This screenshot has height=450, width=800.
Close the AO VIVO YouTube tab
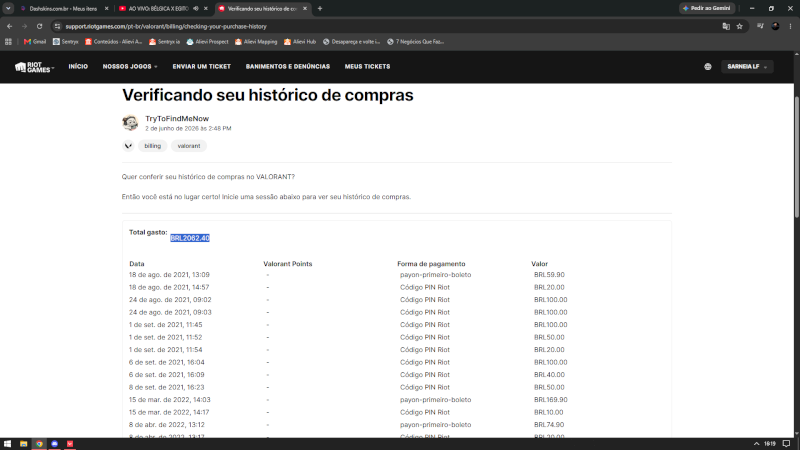206,9
